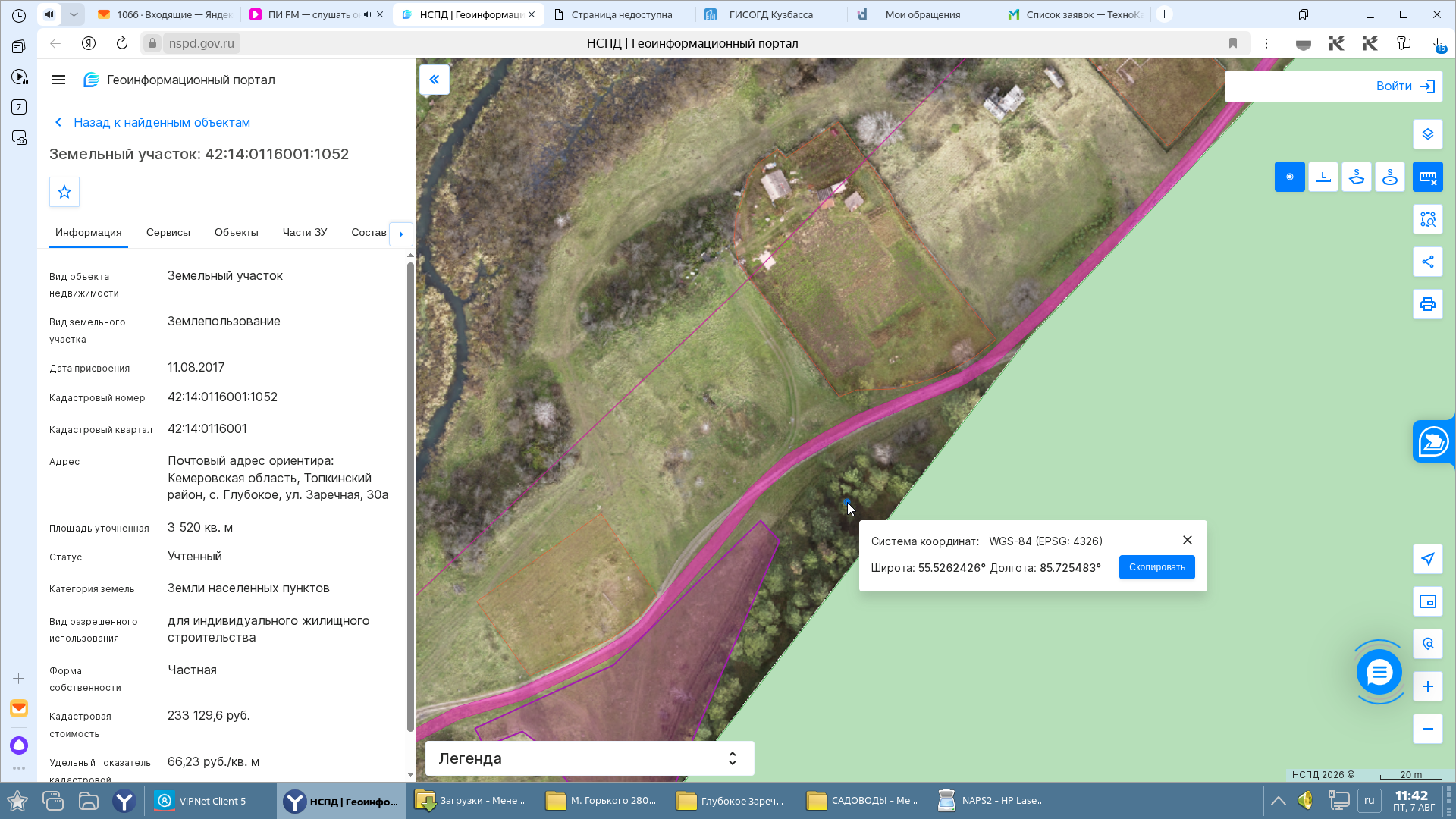
Task: Open the print map tool
Action: point(1427,304)
